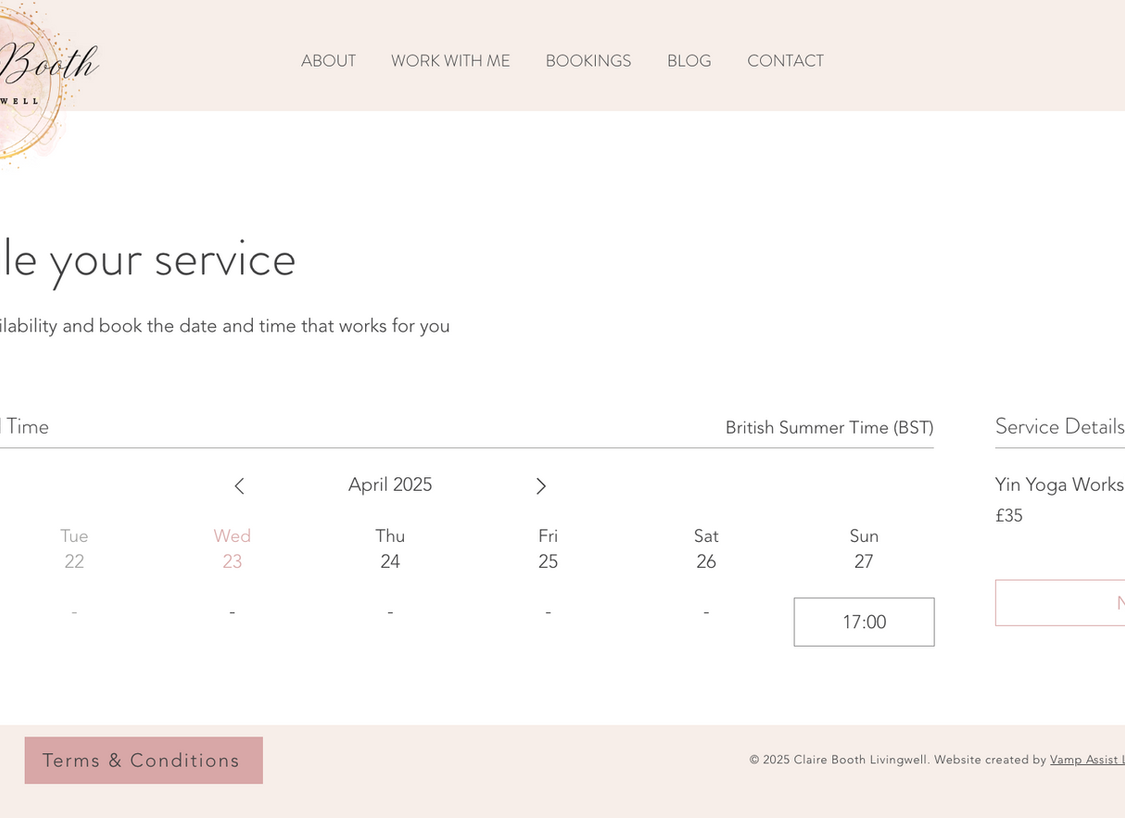The image size is (1125, 818).
Task: Click the pink-outlined button under £35
Action: (1060, 603)
